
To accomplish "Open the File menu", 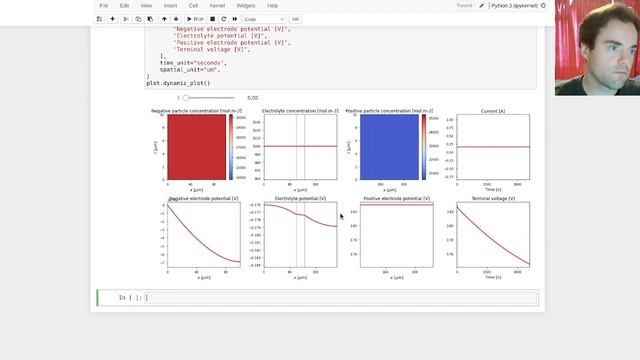I will pos(104,6).
